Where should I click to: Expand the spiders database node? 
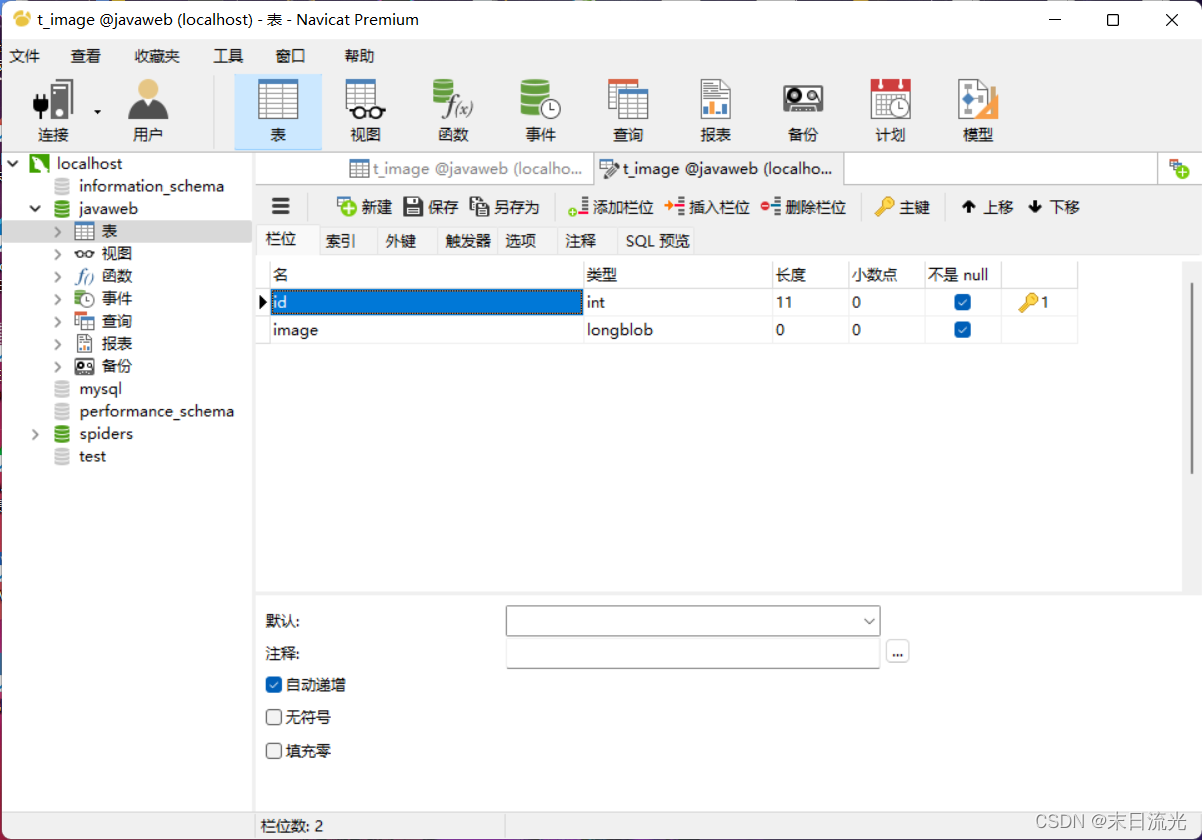35,434
